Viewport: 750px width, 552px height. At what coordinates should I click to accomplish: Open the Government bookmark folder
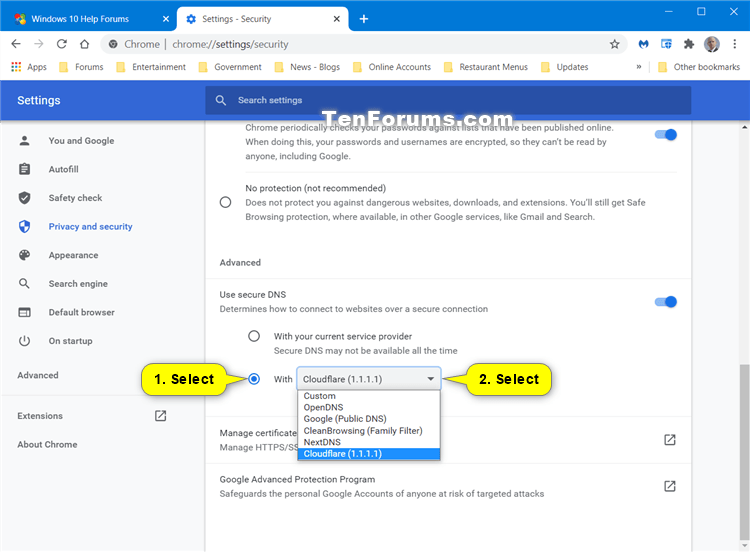pyautogui.click(x=230, y=67)
